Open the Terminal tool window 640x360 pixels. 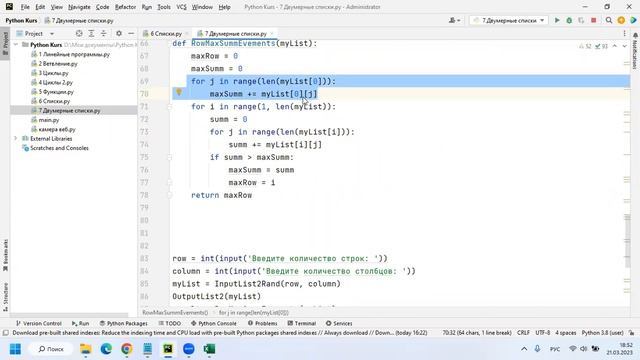point(302,323)
